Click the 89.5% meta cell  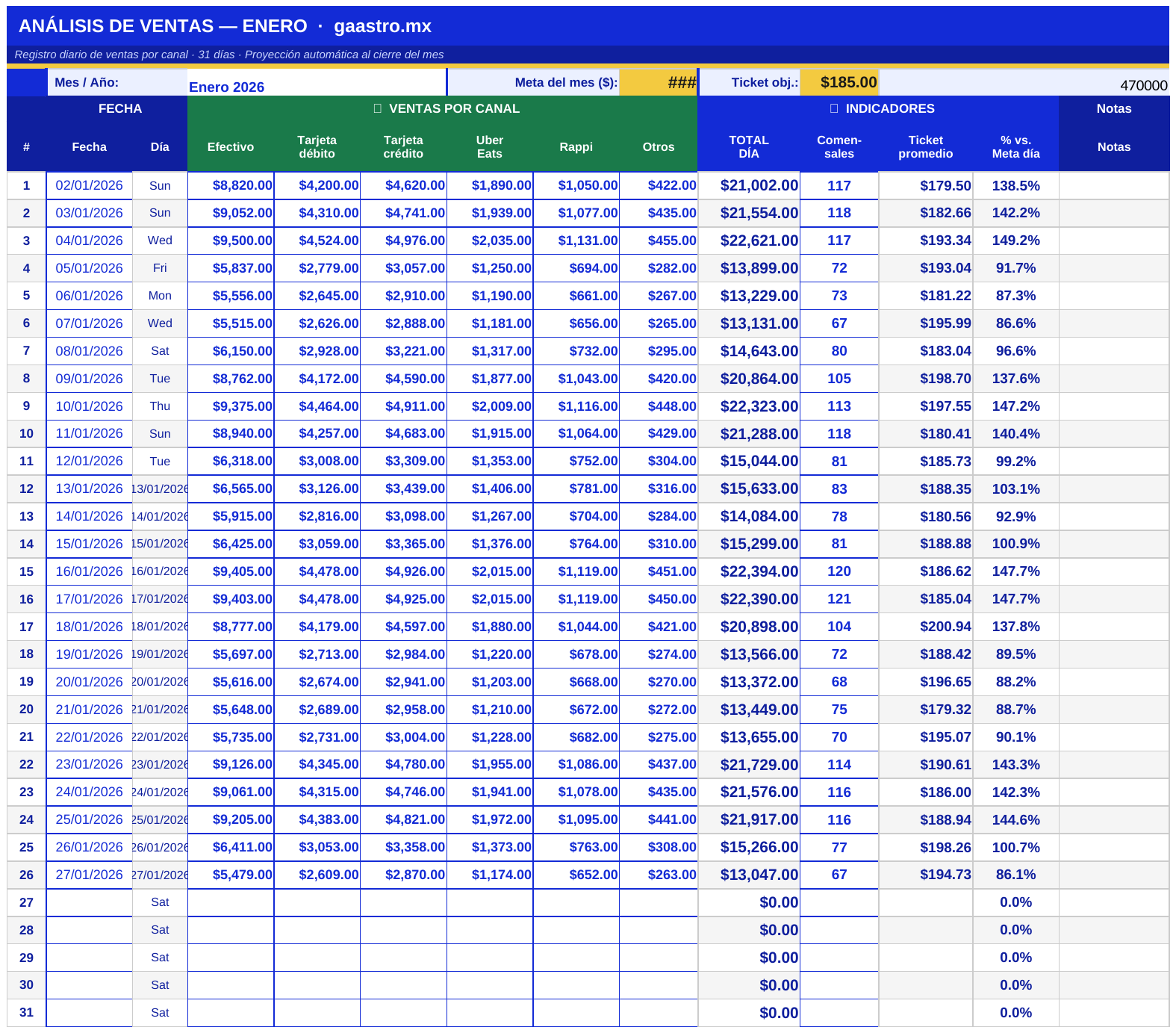pyautogui.click(x=1015, y=654)
